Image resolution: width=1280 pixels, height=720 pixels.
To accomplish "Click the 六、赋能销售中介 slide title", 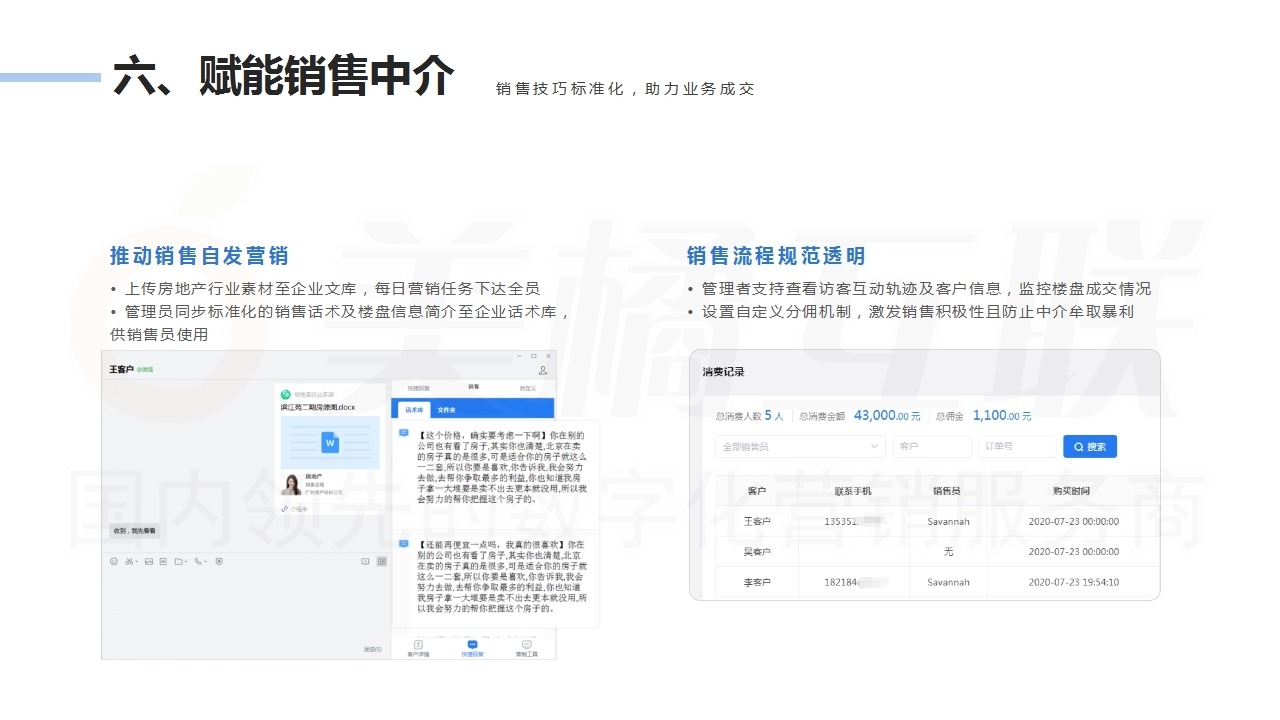I will coord(284,75).
